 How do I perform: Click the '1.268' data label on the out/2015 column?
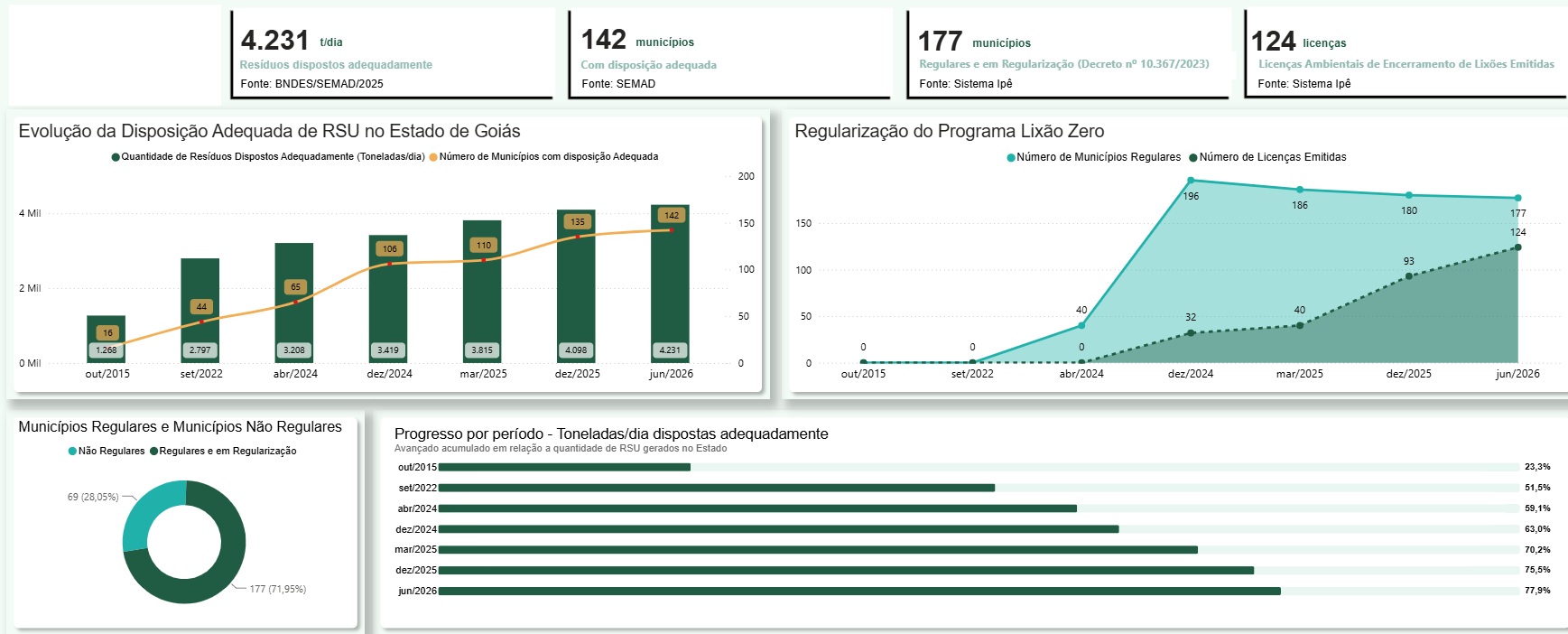[x=107, y=350]
